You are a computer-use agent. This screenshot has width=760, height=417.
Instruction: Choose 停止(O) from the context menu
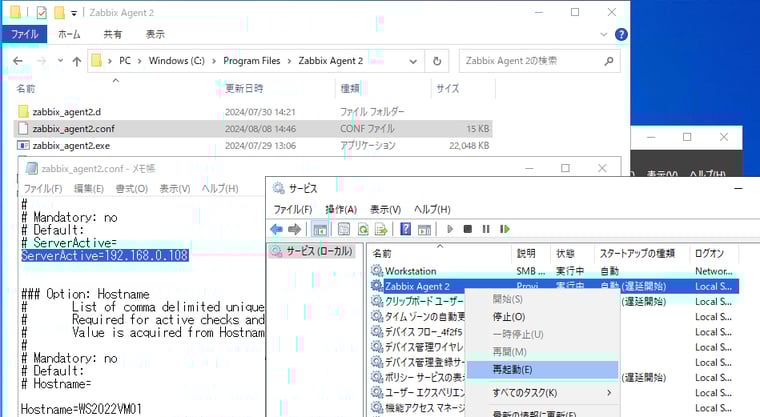541,317
